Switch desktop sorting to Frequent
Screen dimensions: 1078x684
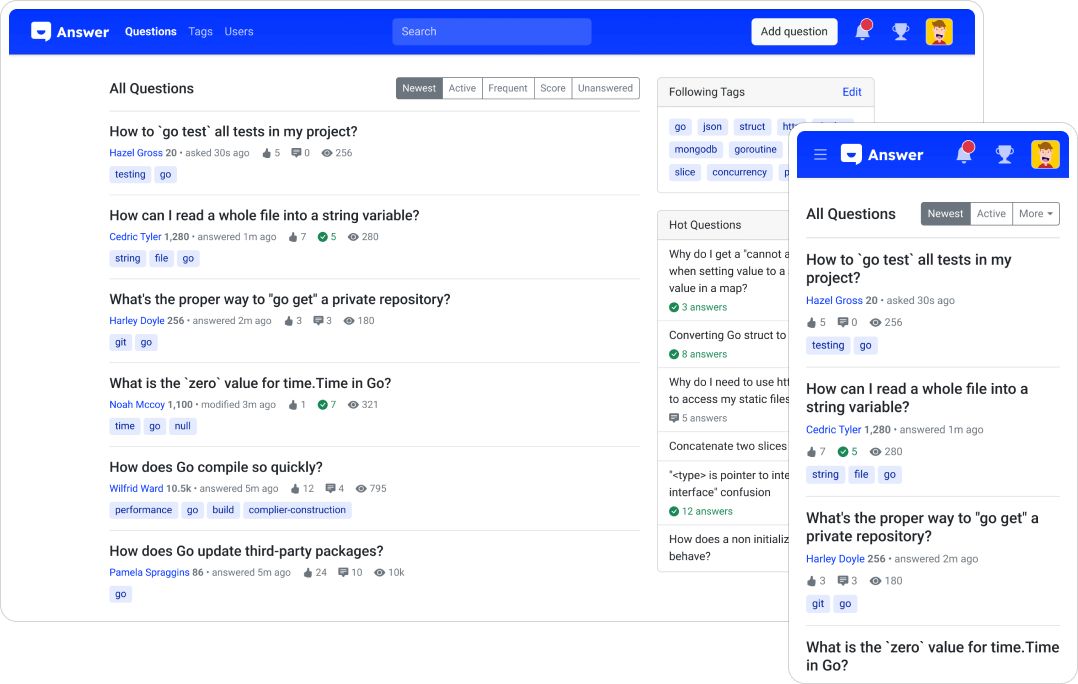508,88
